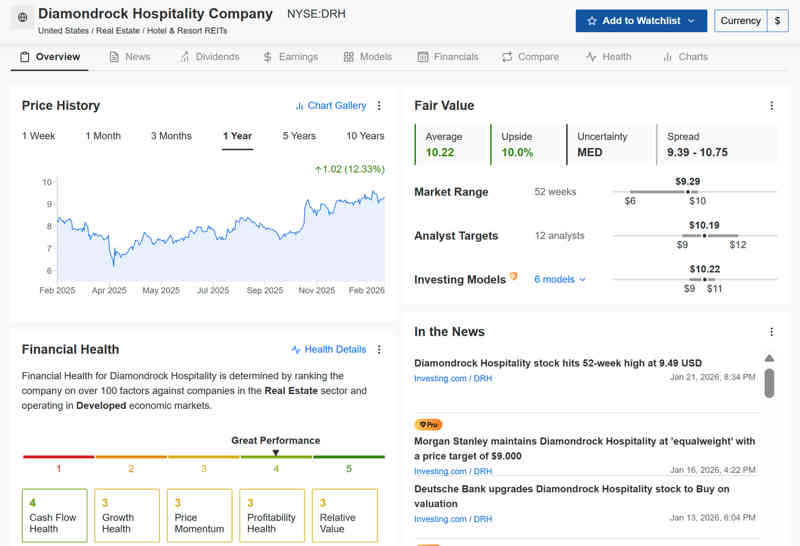Click the globe icon beside company name

(x=23, y=19)
